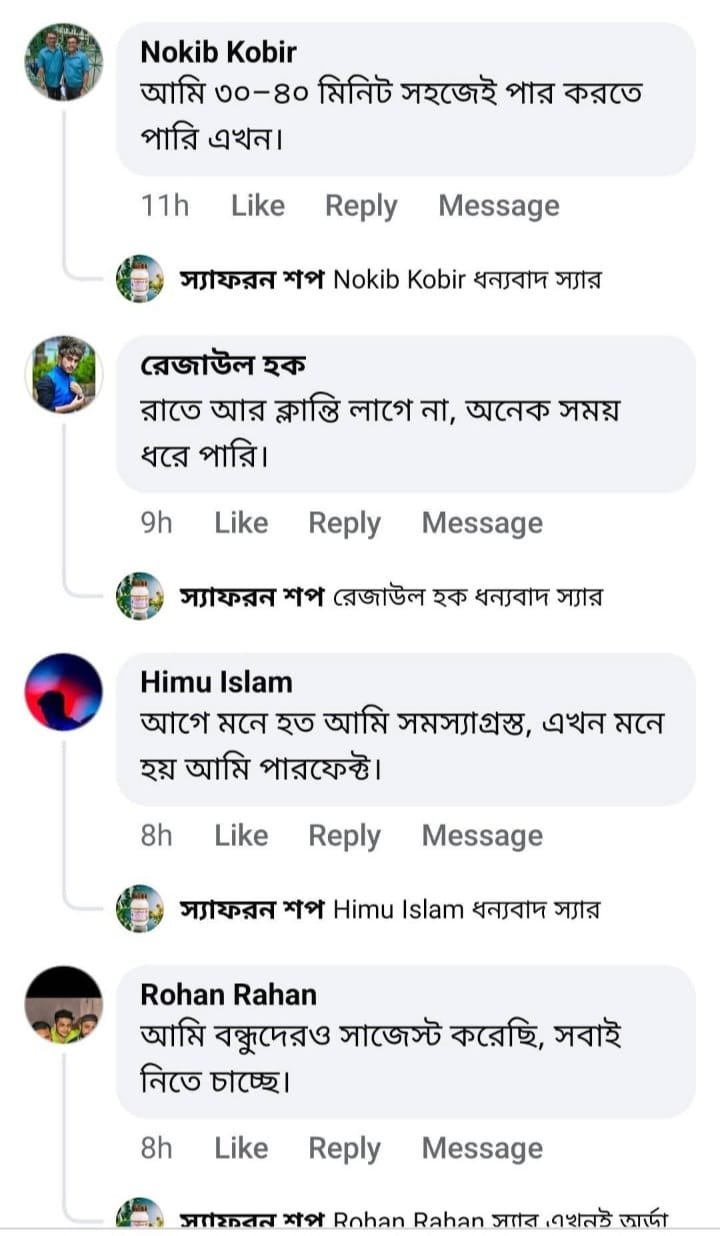The image size is (720, 1236).
Task: Reply to রেজাউল হক's comment
Action: coord(344,523)
